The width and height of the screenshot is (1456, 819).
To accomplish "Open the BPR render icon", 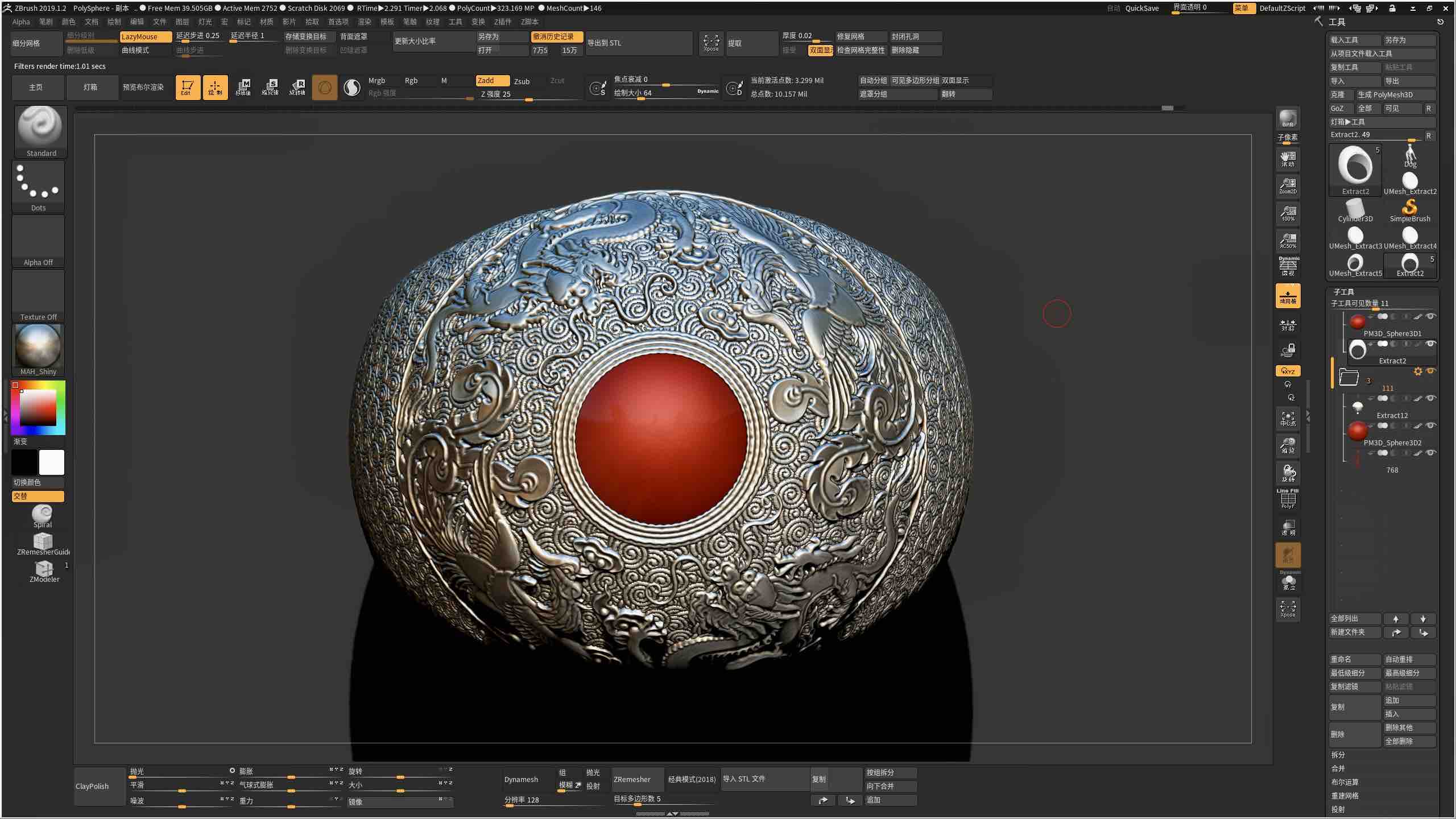I will coord(1287,119).
